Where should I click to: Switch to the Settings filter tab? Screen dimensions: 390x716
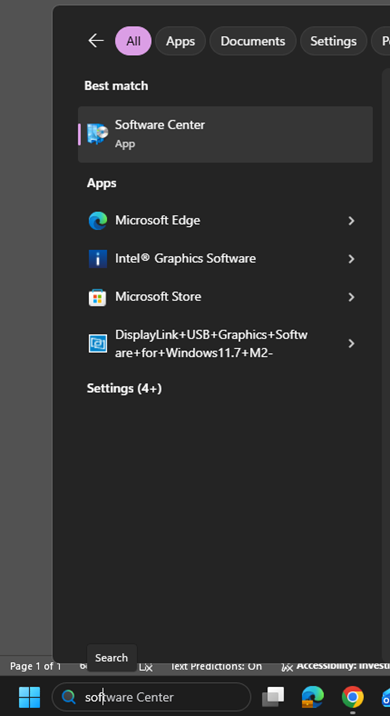tap(333, 41)
